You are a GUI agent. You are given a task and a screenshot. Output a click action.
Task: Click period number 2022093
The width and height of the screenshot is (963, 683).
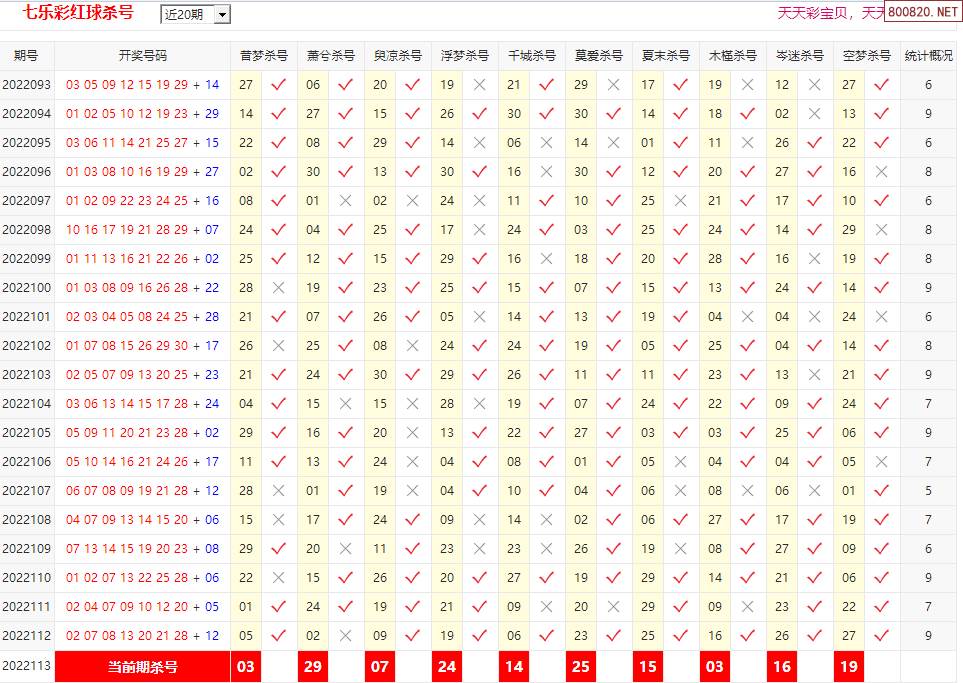(x=26, y=85)
